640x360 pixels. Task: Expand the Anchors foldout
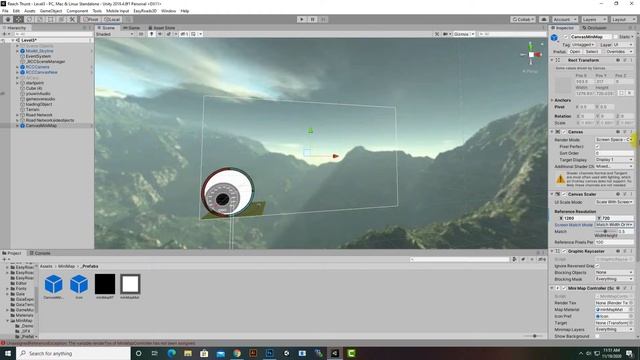coord(552,100)
